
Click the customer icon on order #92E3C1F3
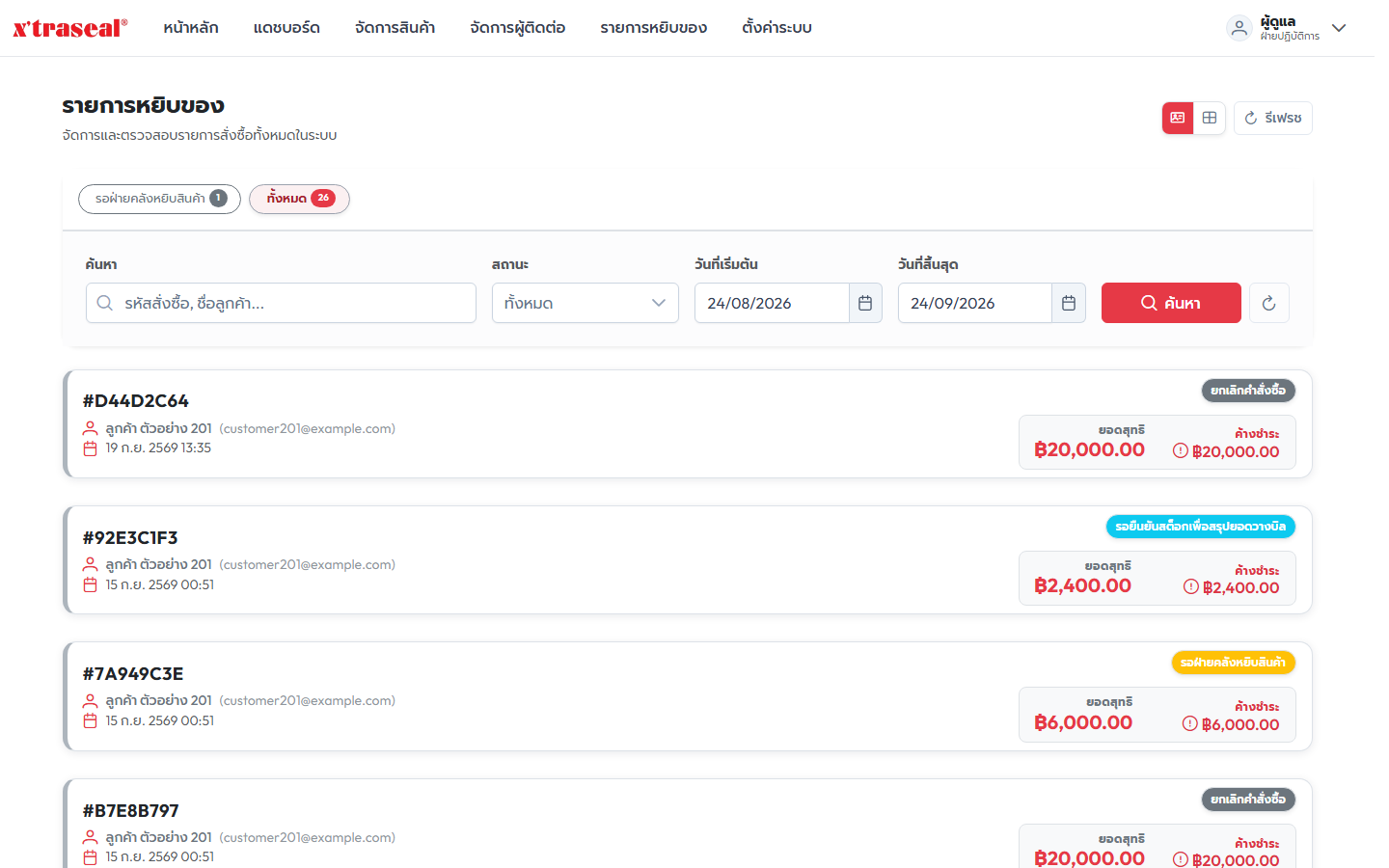tap(91, 564)
